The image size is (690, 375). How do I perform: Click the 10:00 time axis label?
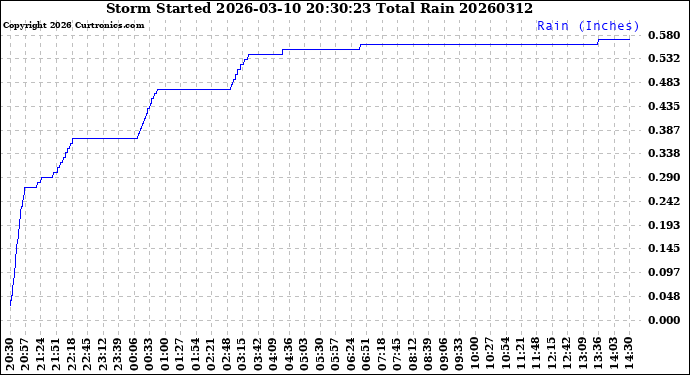click(474, 354)
